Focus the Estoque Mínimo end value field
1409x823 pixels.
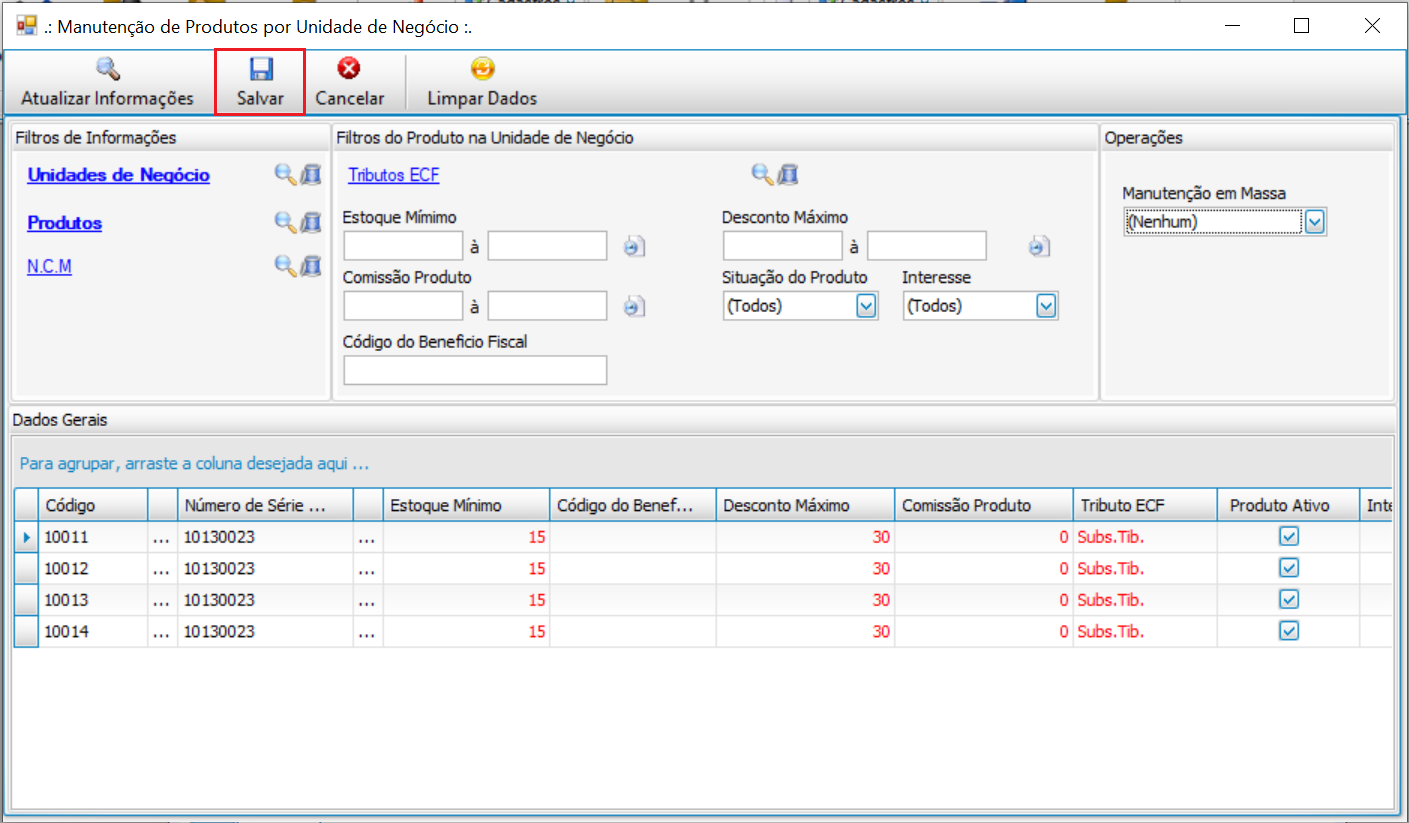click(547, 246)
